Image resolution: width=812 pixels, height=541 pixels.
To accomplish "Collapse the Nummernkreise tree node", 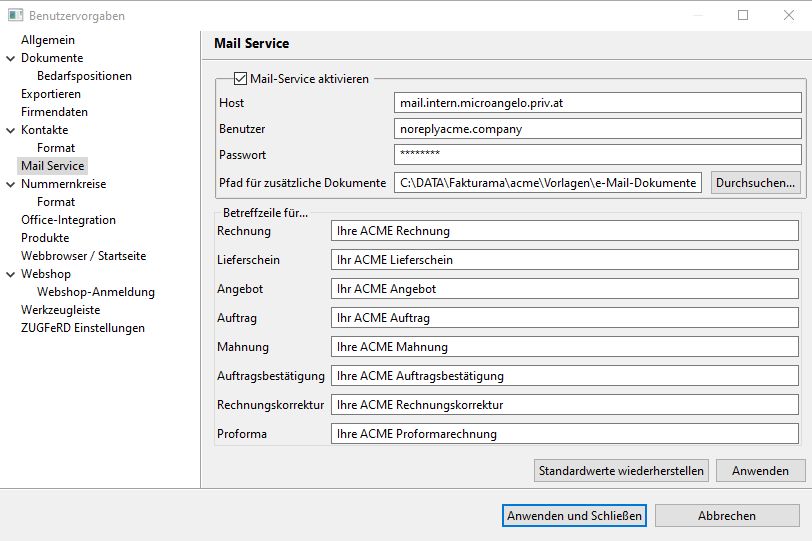I will pos(10,184).
